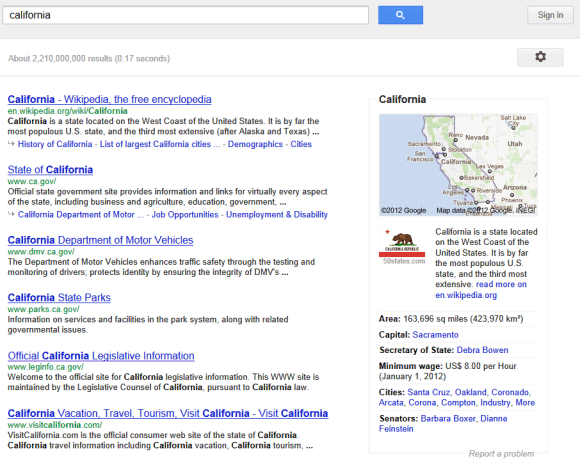Image resolution: width=580 pixels, height=463 pixels.
Task: Open the gear settings menu
Action: click(540, 57)
